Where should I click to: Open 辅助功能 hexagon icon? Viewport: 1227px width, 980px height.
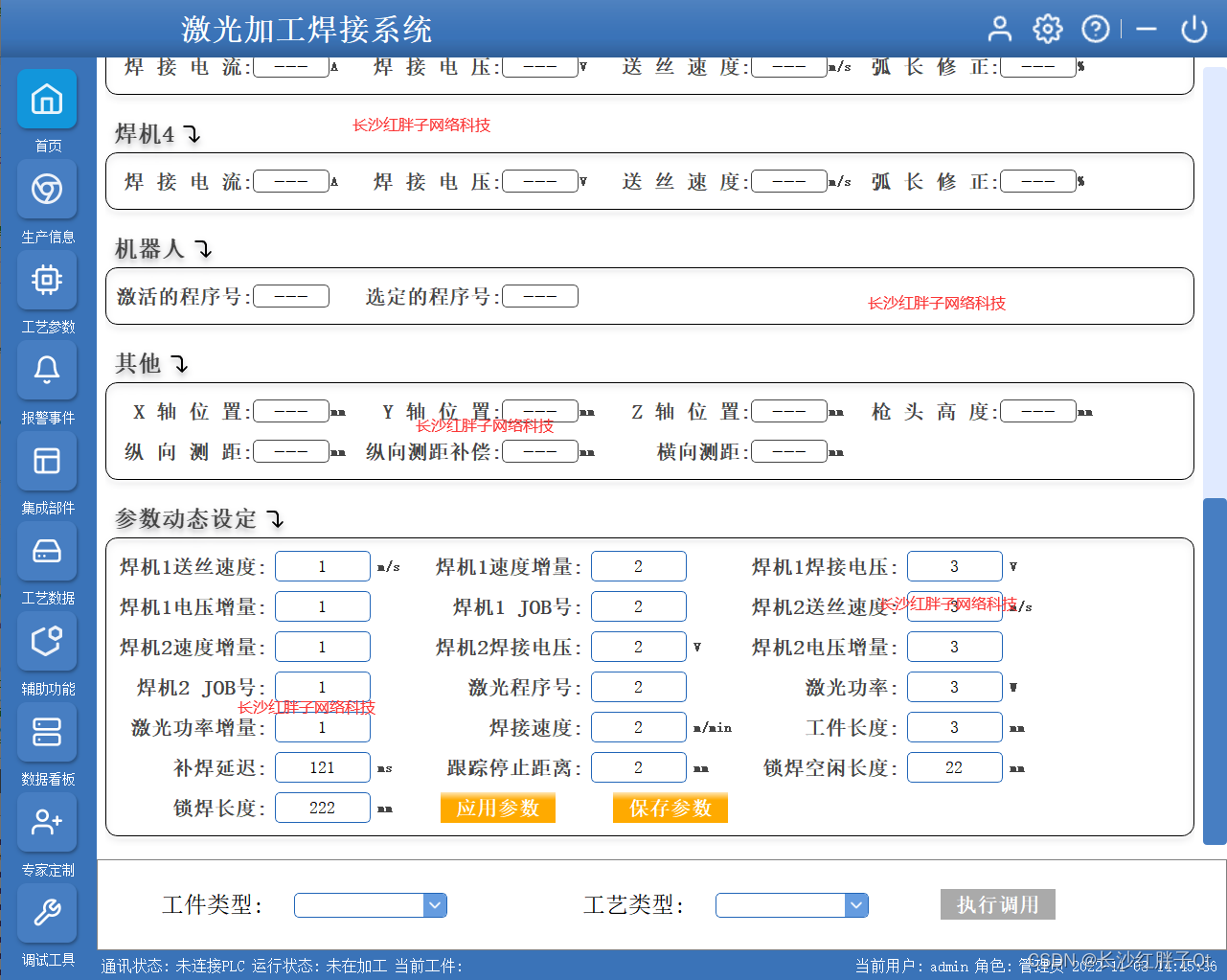tap(47, 641)
